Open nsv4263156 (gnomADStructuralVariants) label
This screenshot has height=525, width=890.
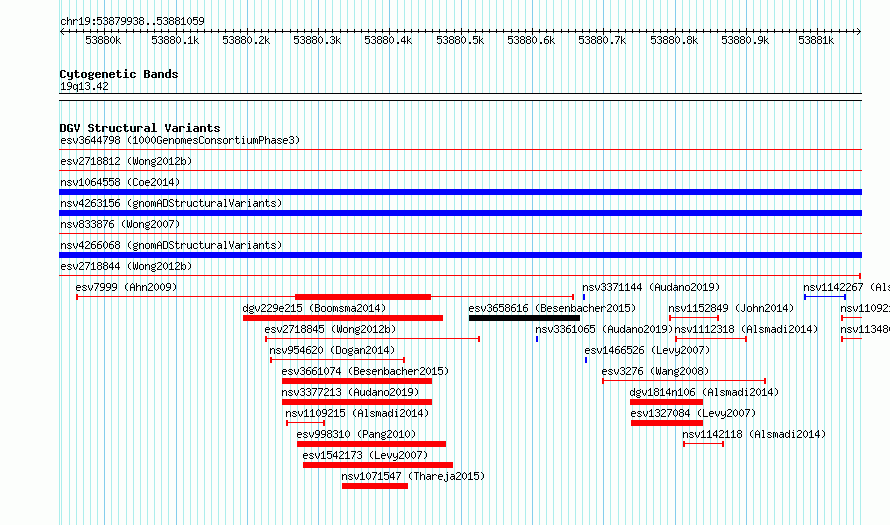pyautogui.click(x=171, y=203)
